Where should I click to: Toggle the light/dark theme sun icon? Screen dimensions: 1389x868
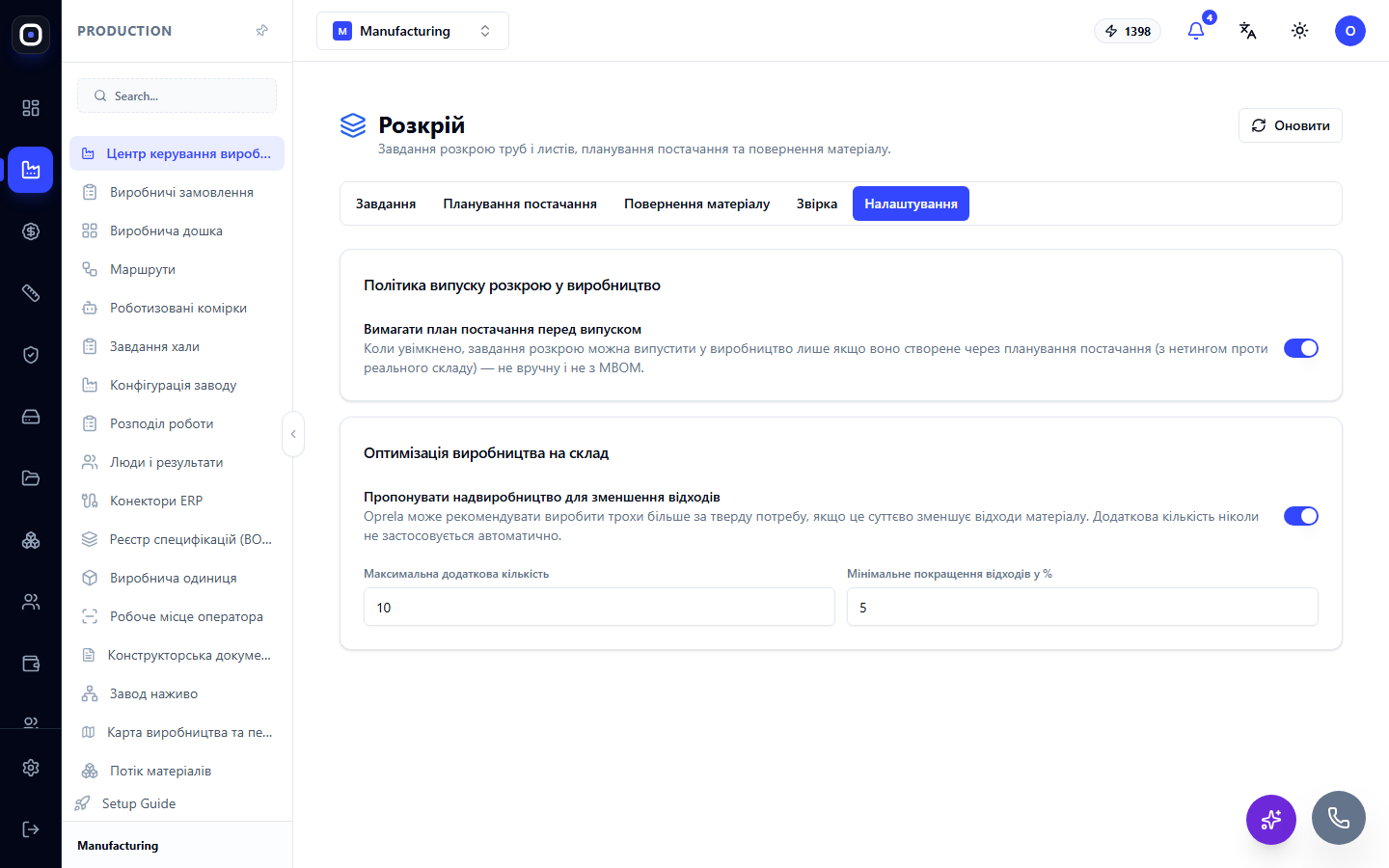pyautogui.click(x=1300, y=31)
